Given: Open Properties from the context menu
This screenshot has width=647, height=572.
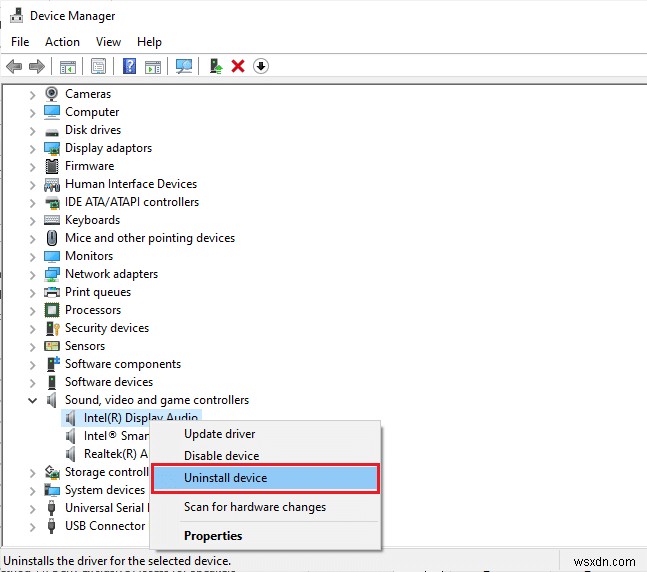Looking at the screenshot, I should pyautogui.click(x=265, y=536).
